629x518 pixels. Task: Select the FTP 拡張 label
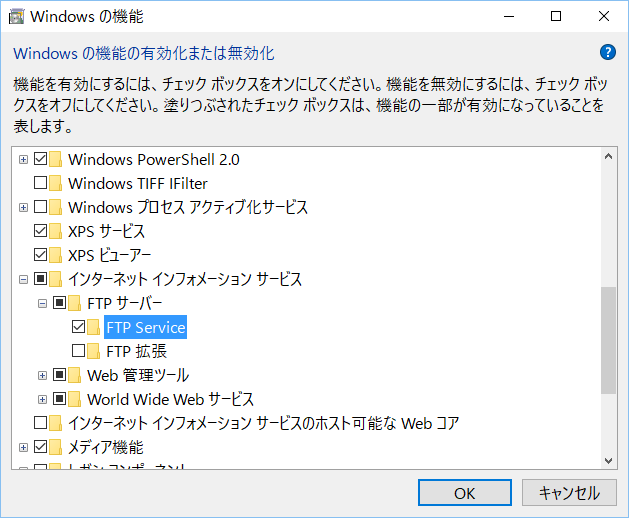click(x=136, y=351)
